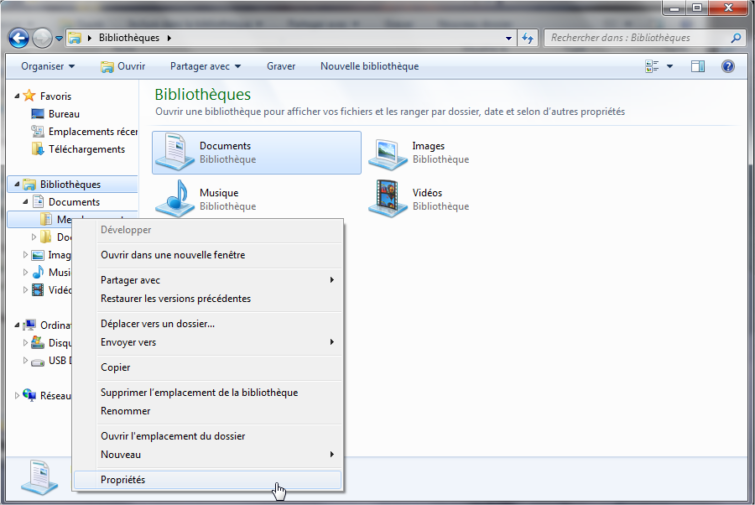This screenshot has width=755, height=505.
Task: Open the Organiser menu
Action: [48, 66]
